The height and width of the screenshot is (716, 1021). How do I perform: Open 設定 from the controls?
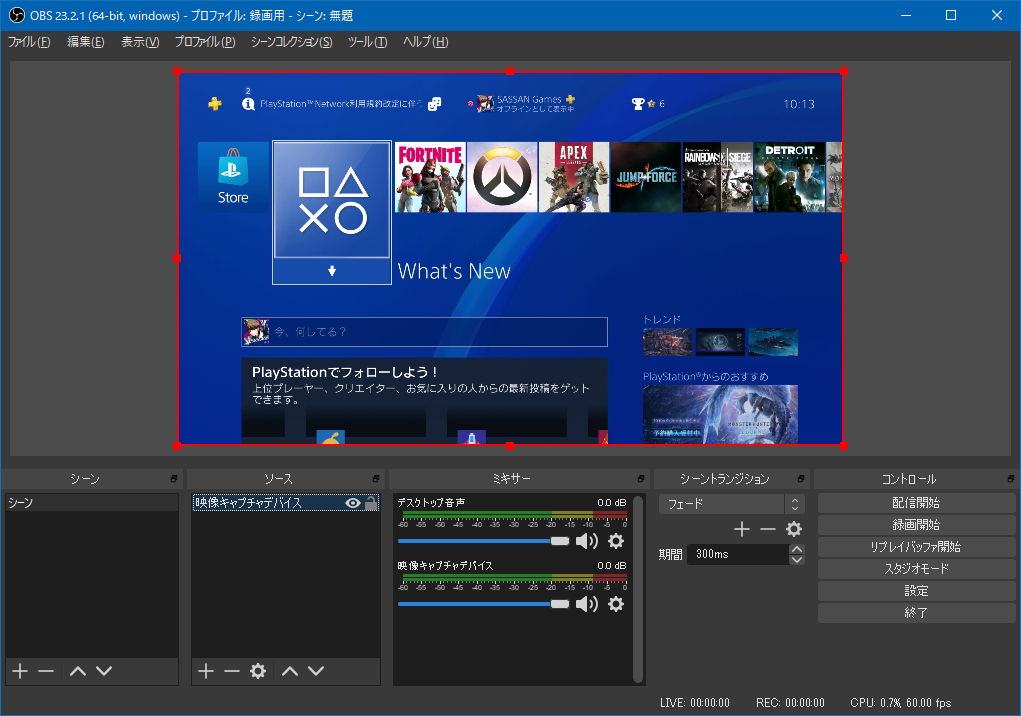tap(916, 591)
